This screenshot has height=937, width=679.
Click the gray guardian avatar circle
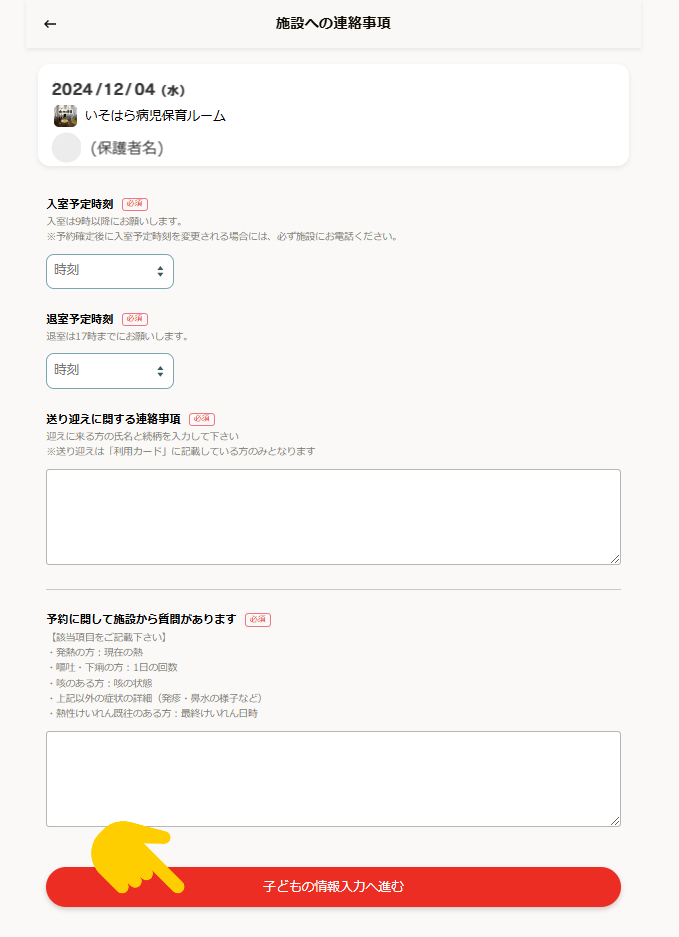[66, 148]
